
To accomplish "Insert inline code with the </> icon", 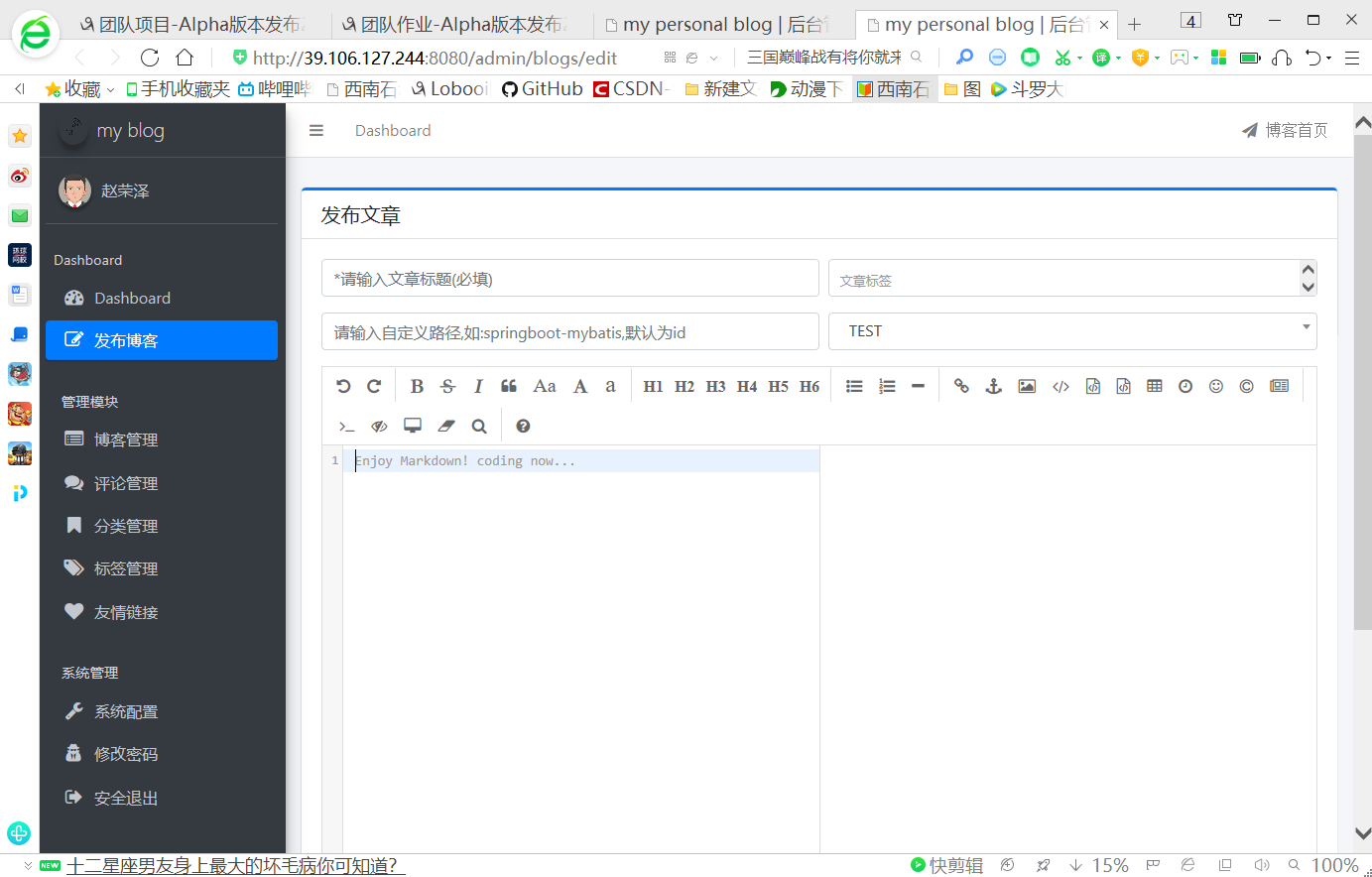I will coord(1060,386).
